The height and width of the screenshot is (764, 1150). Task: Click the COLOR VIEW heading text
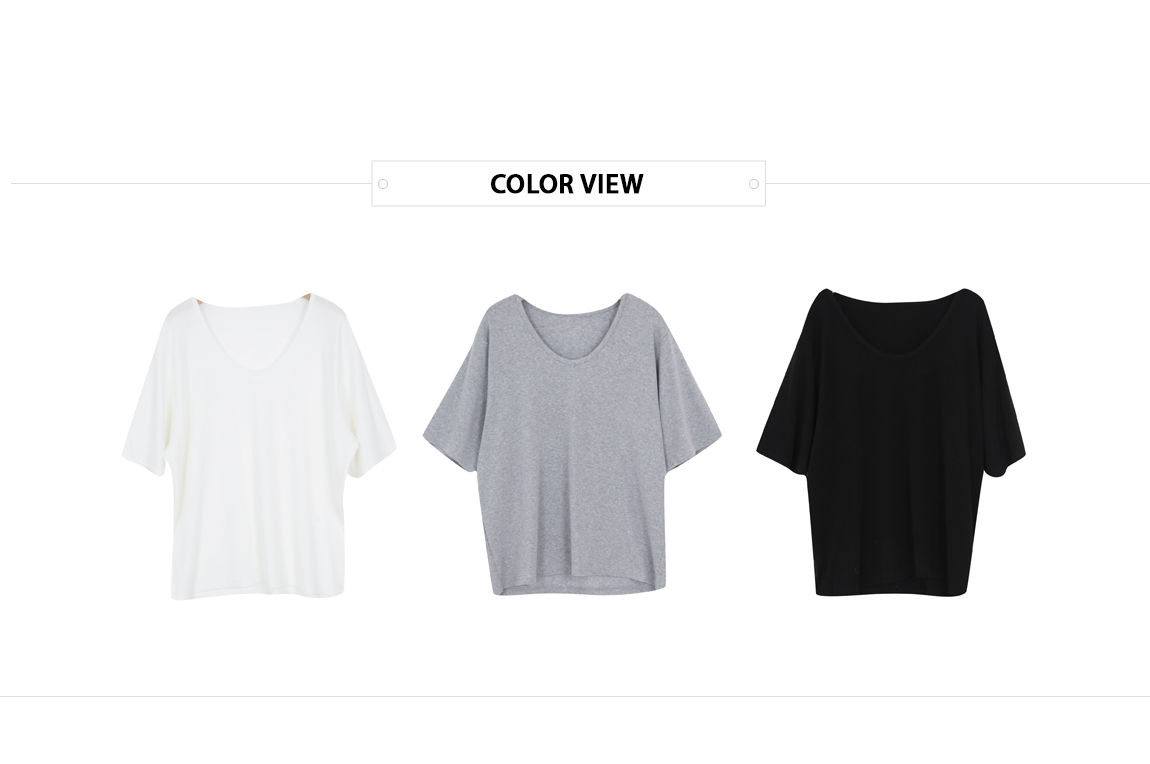click(x=566, y=184)
